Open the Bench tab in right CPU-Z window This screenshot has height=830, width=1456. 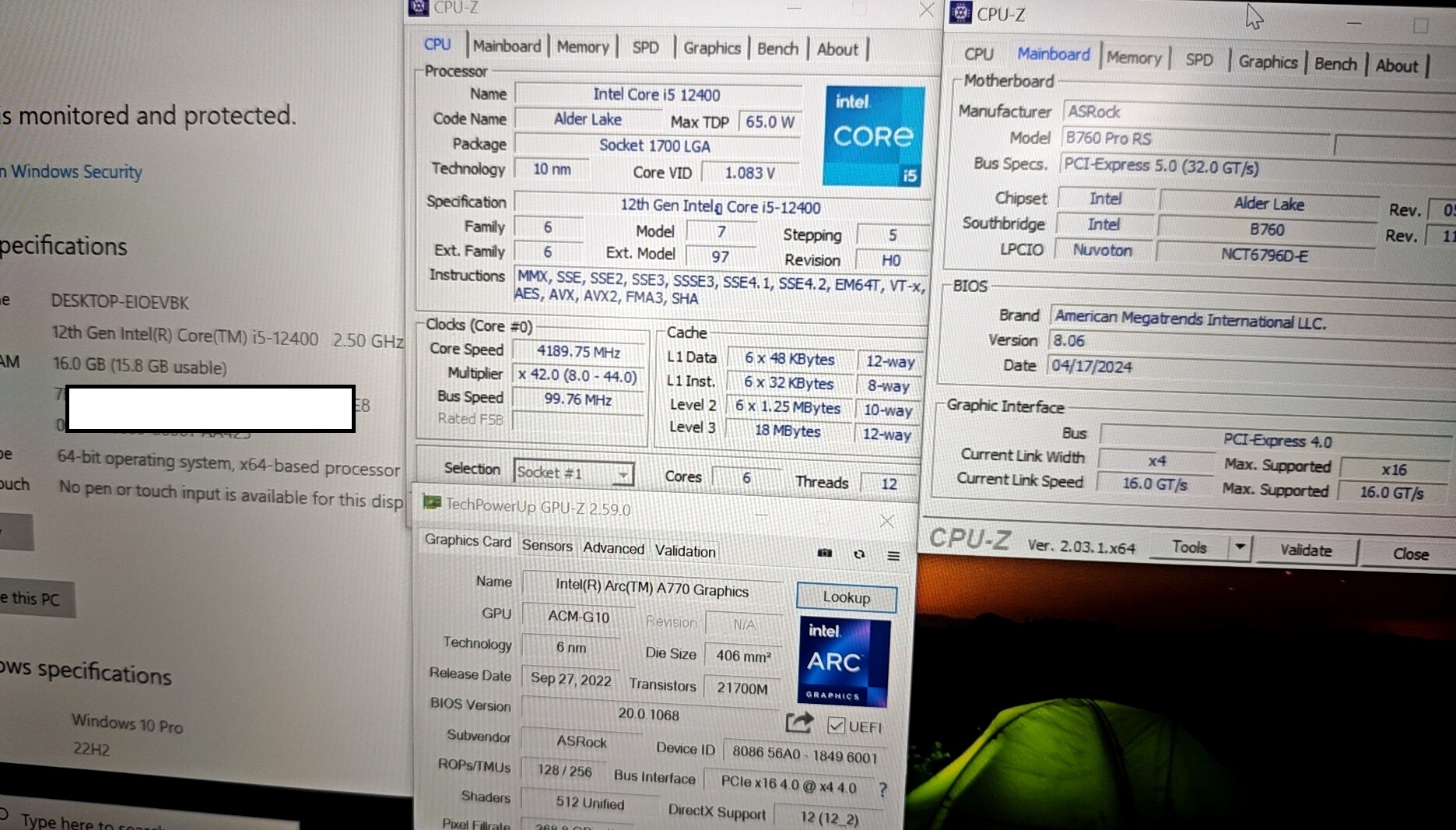(1335, 64)
